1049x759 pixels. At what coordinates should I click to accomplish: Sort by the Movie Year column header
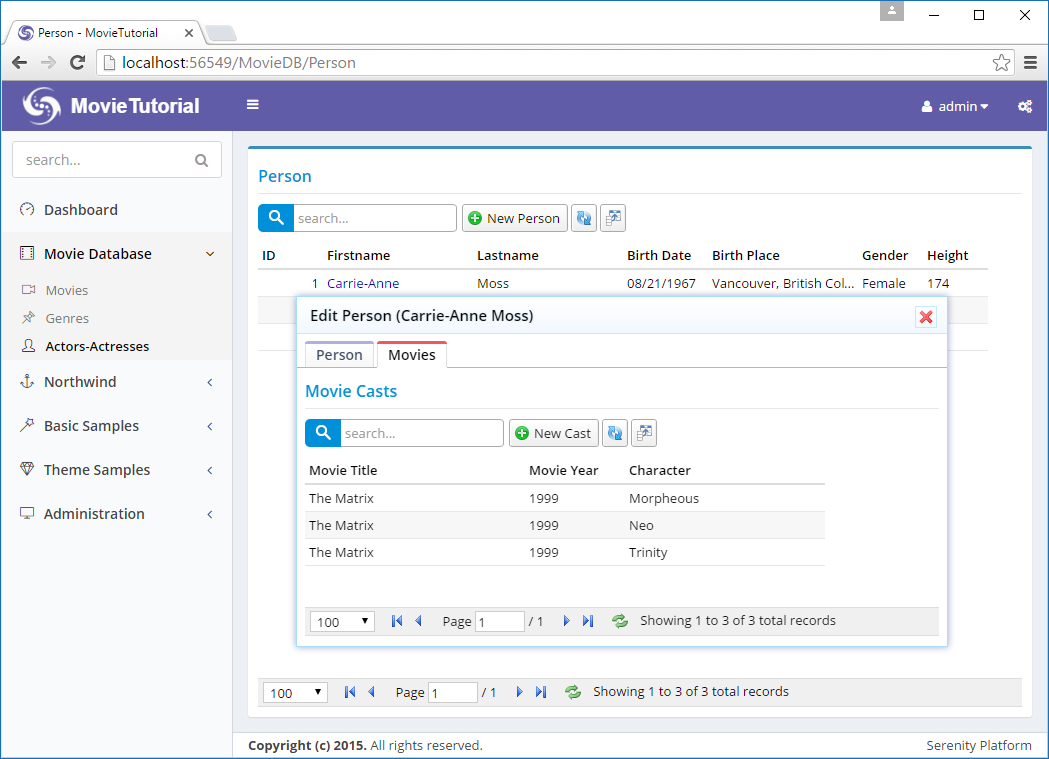pos(564,470)
